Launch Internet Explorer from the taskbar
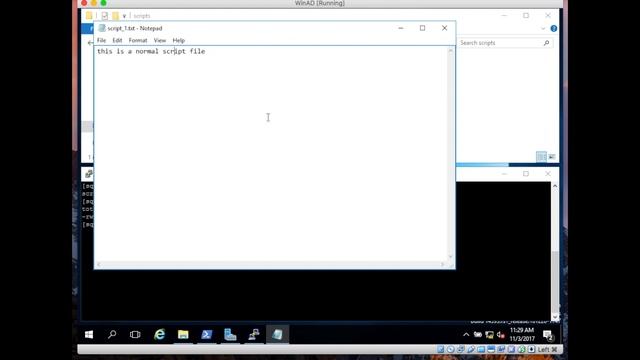Image resolution: width=640 pixels, height=360 pixels. tap(159, 335)
